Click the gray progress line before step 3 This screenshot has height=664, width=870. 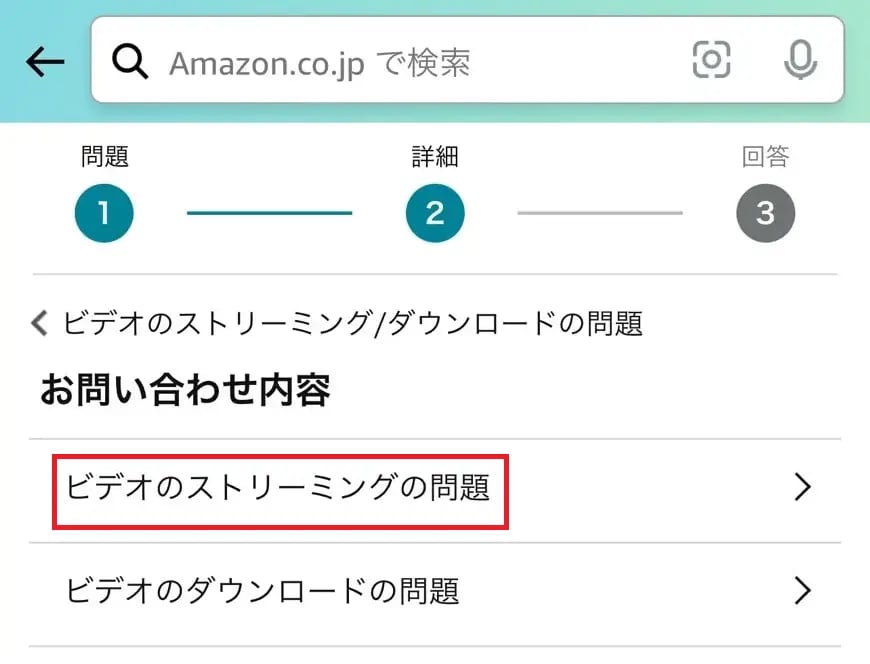click(600, 213)
